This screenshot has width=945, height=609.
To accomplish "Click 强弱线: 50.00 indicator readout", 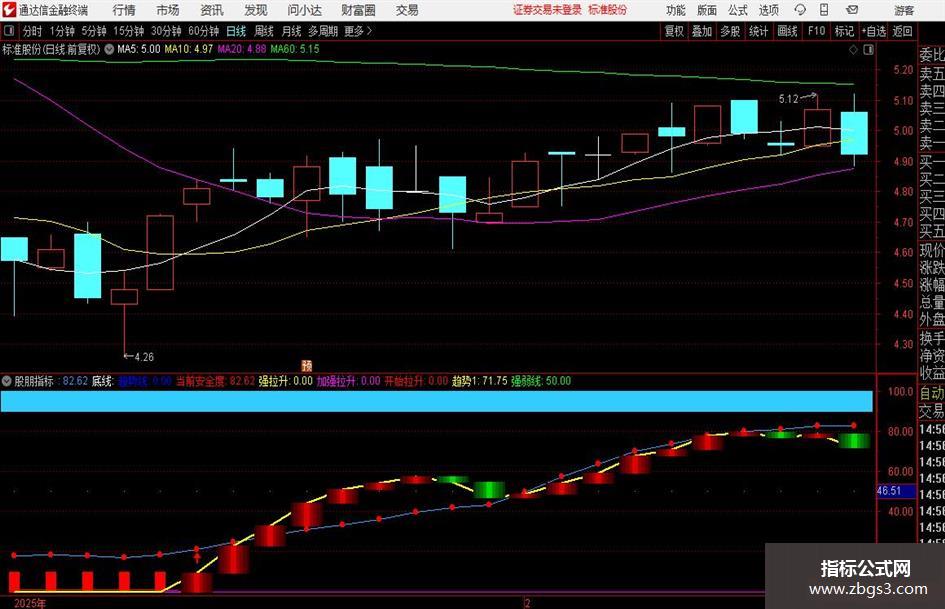I will 541,381.
